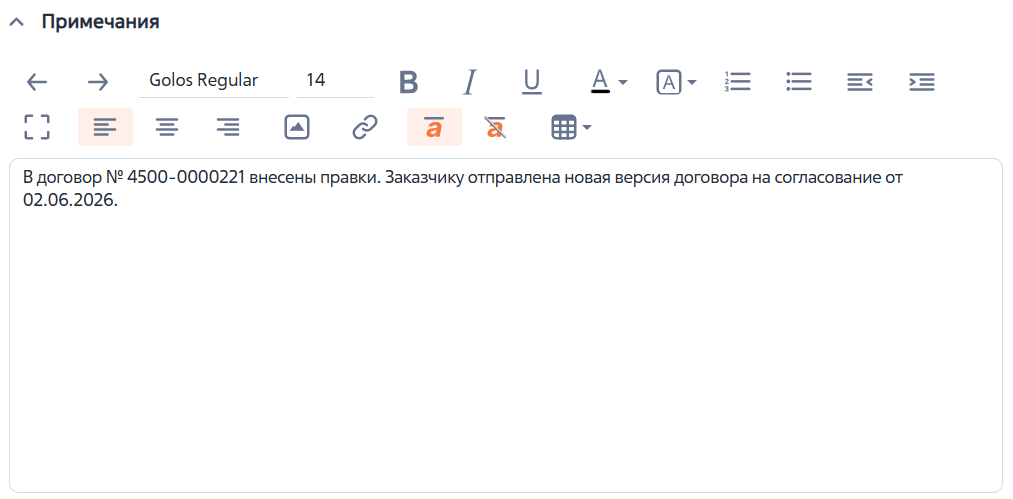1013x499 pixels.
Task: Align text to the left
Action: 105,127
